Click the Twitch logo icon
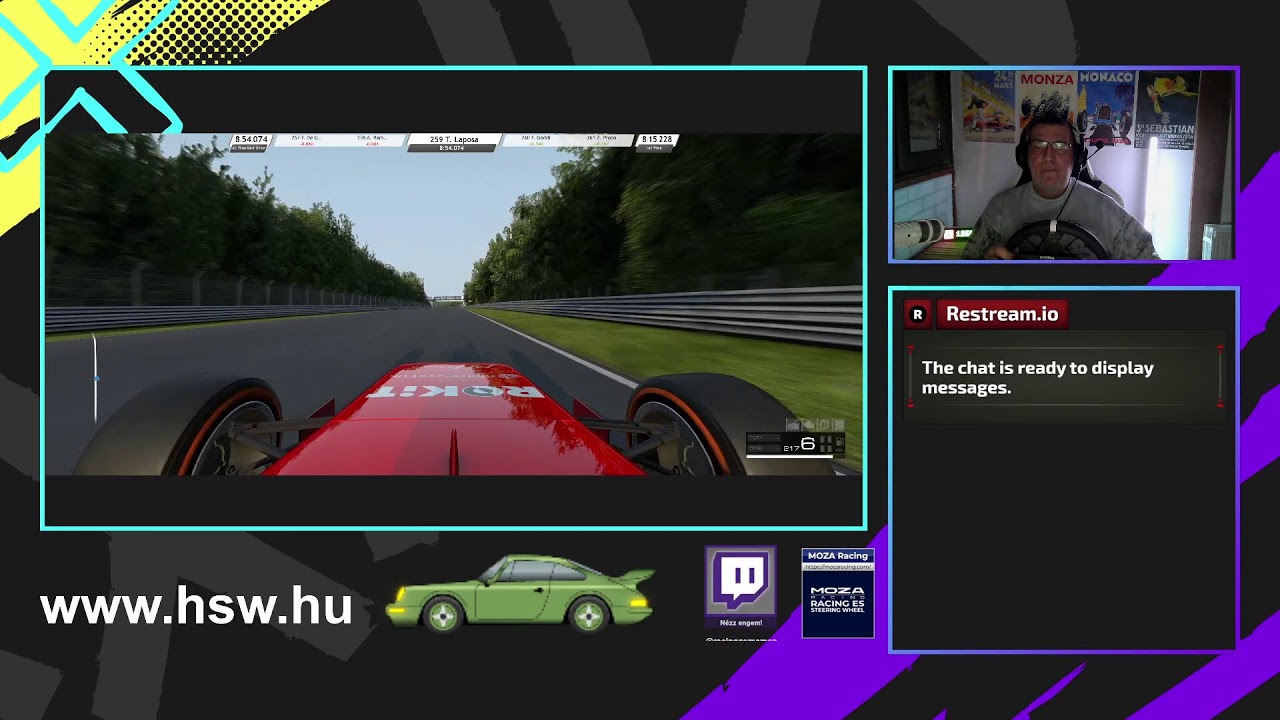1280x720 pixels. pyautogui.click(x=741, y=579)
